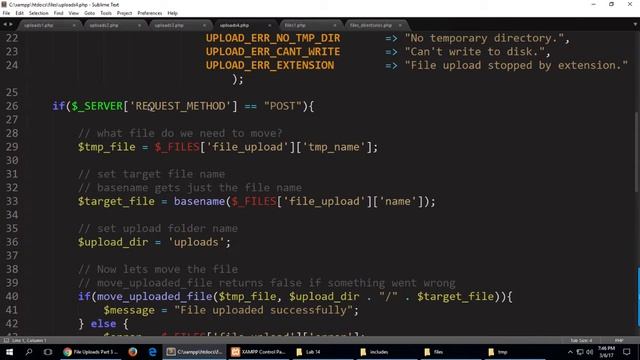Open the Preferences menu

149,13
